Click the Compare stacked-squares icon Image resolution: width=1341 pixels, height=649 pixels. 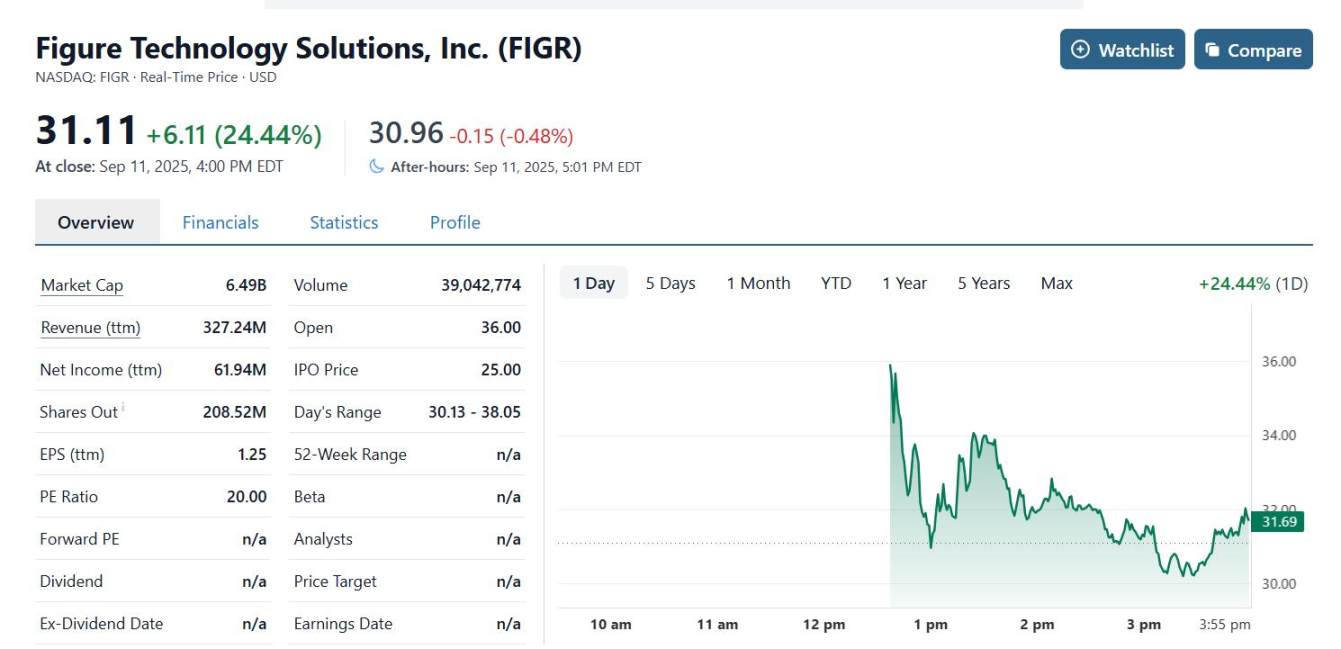point(1211,49)
